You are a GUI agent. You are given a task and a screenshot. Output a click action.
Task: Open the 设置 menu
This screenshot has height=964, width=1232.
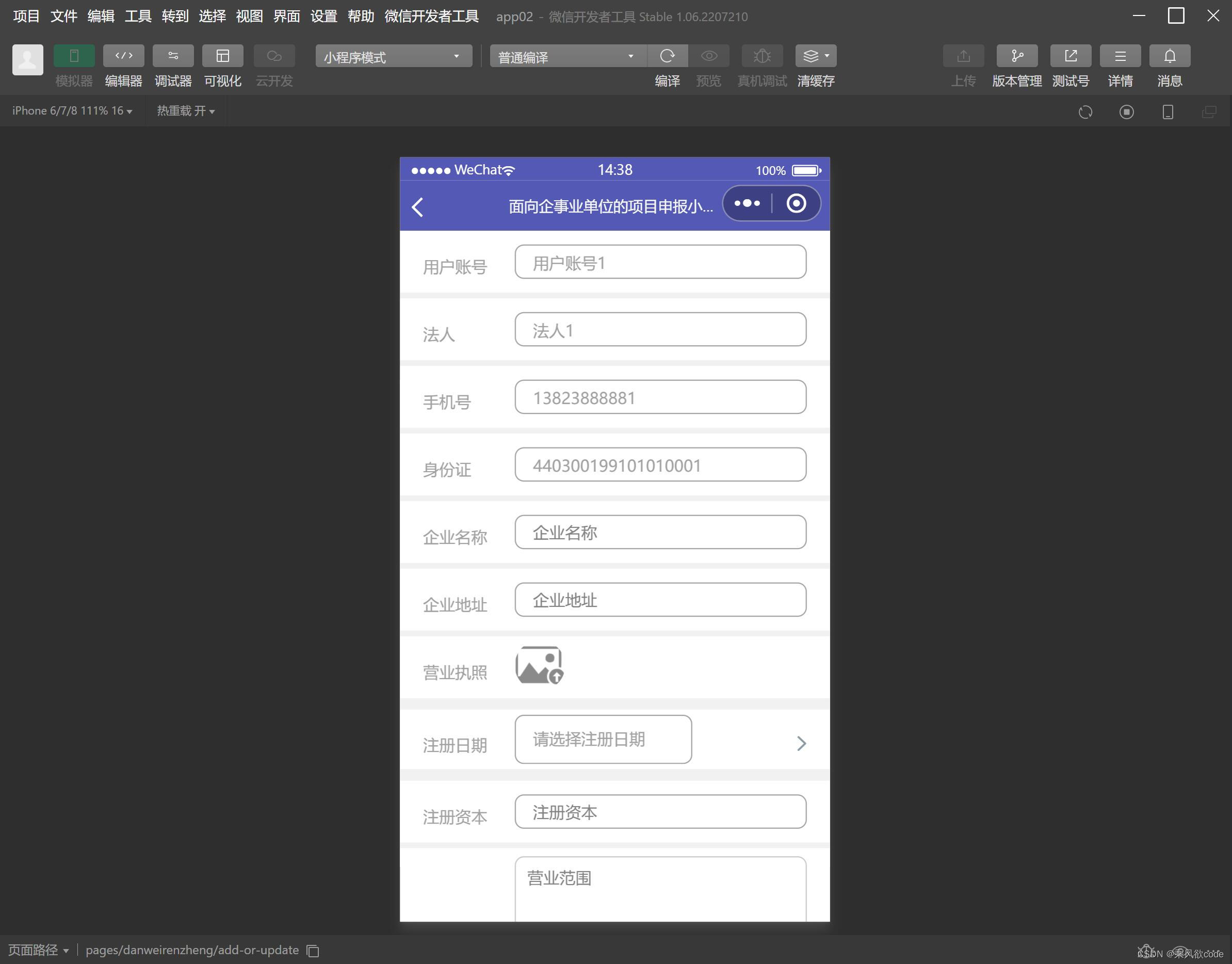pos(323,17)
